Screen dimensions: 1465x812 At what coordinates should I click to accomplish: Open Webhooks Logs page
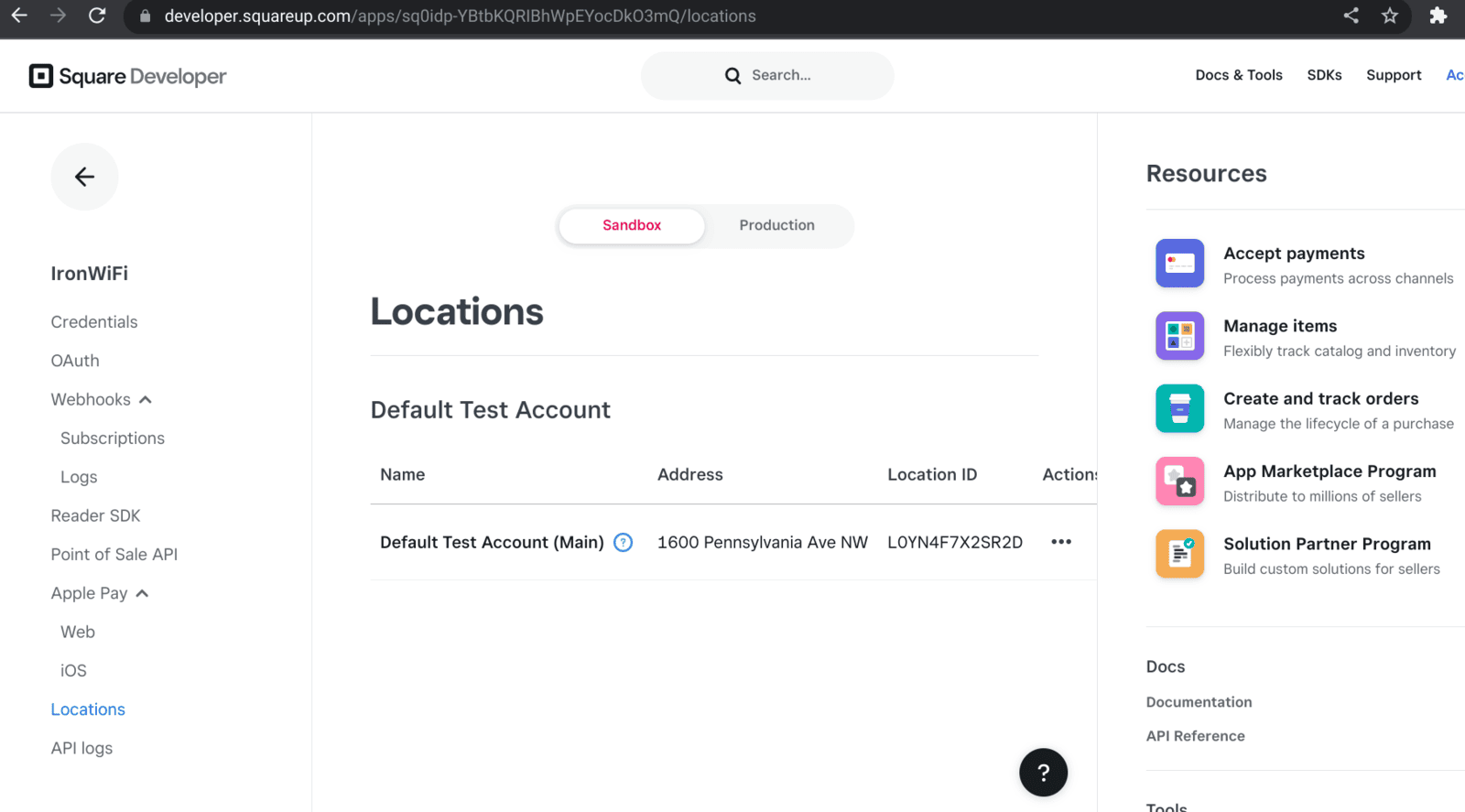coord(79,477)
